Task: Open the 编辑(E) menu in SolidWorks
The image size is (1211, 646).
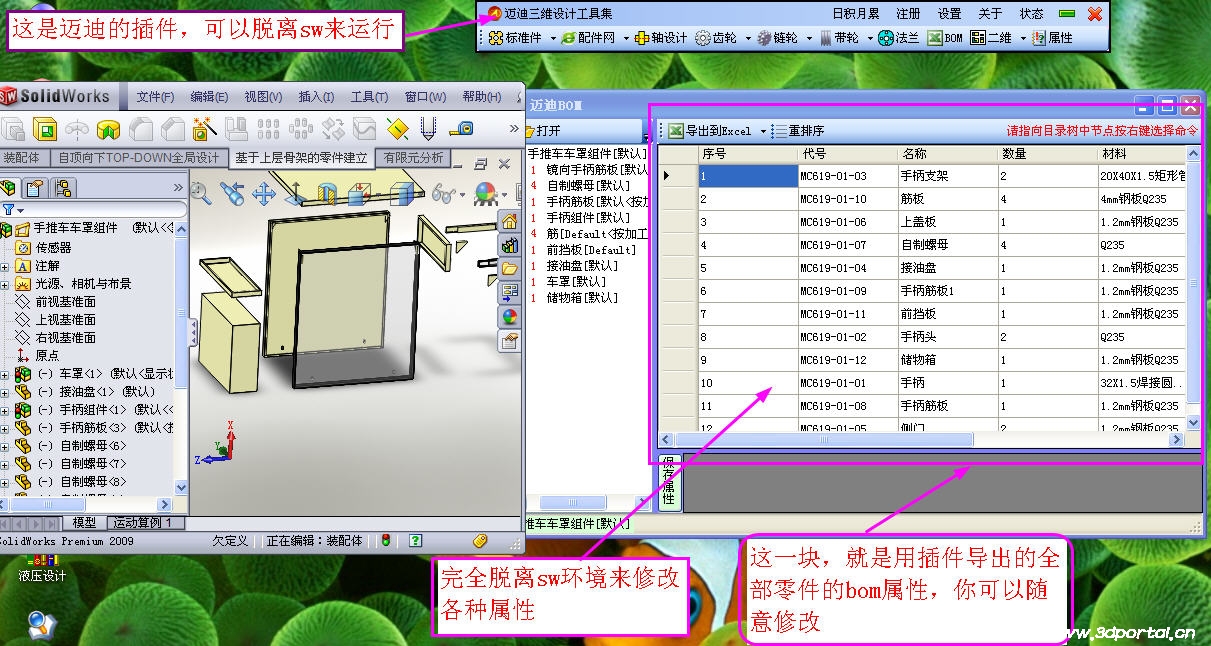Action: coord(209,97)
